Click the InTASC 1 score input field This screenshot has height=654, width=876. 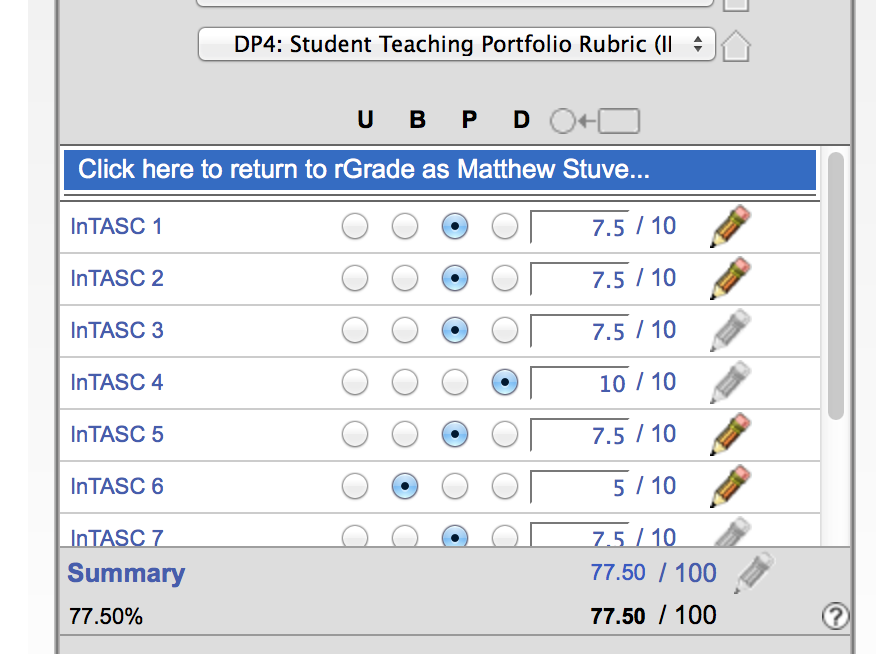(580, 227)
